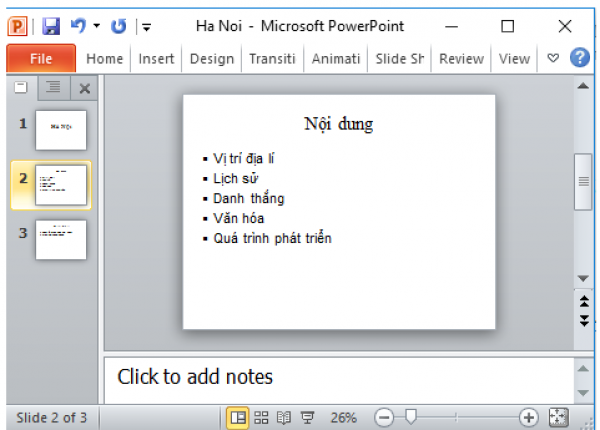Image resolution: width=600 pixels, height=430 pixels.
Task: Open the File tab
Action: tap(41, 58)
